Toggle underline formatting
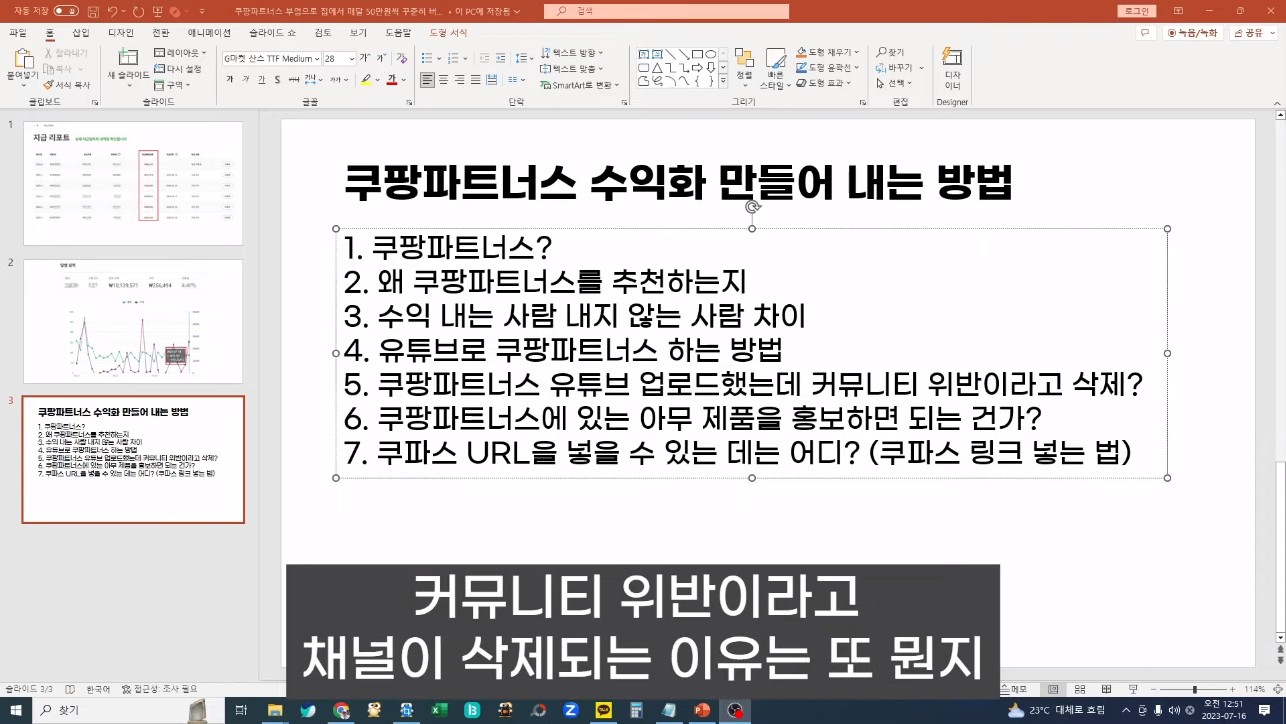Screen dimensions: 1286x724 tap(264, 80)
